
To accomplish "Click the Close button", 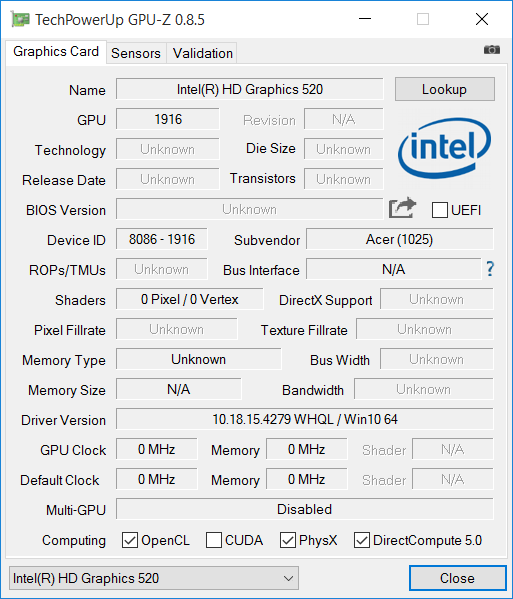I will click(x=457, y=578).
